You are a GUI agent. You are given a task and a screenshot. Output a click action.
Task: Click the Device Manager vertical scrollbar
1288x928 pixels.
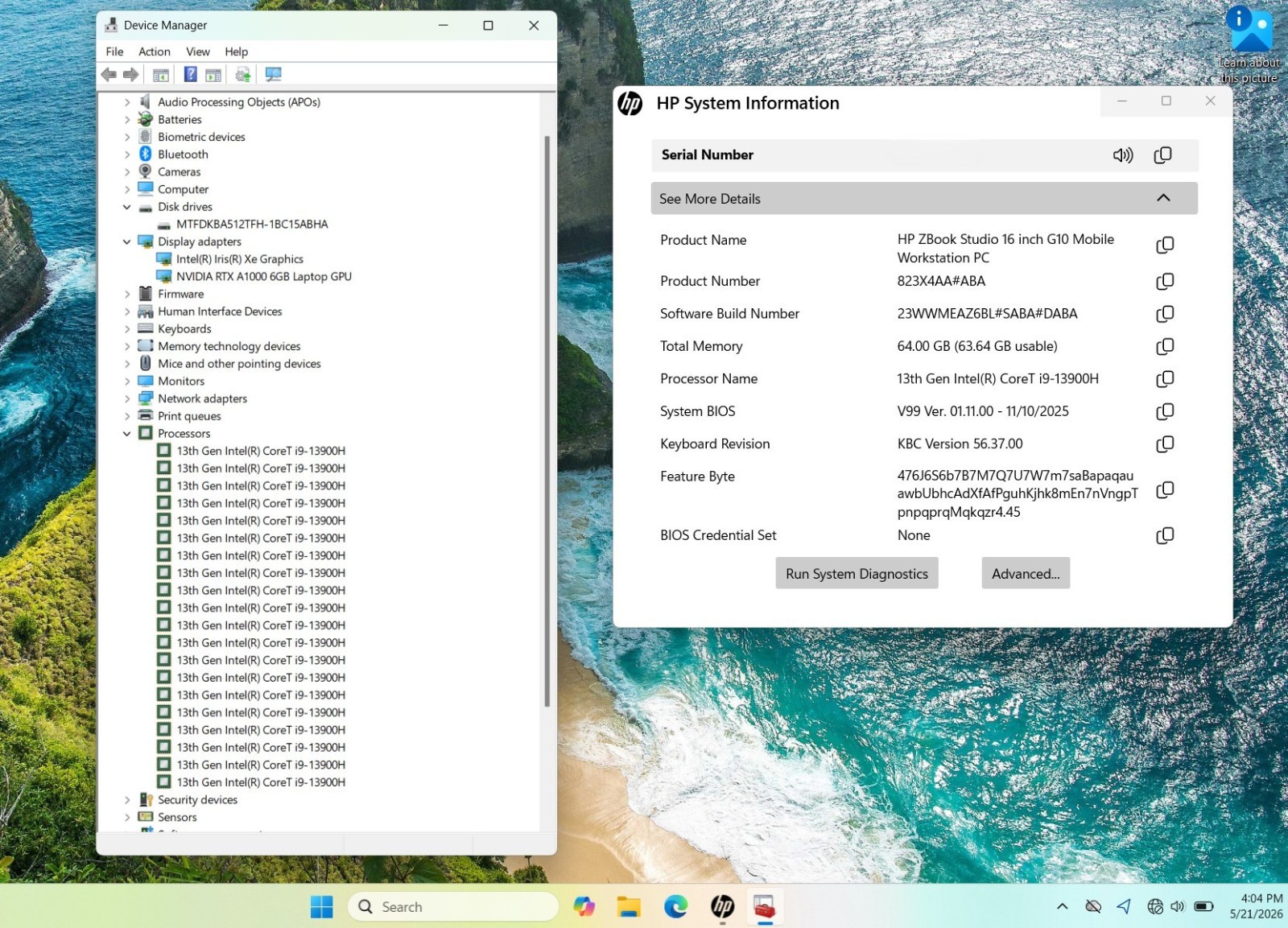pyautogui.click(x=547, y=422)
